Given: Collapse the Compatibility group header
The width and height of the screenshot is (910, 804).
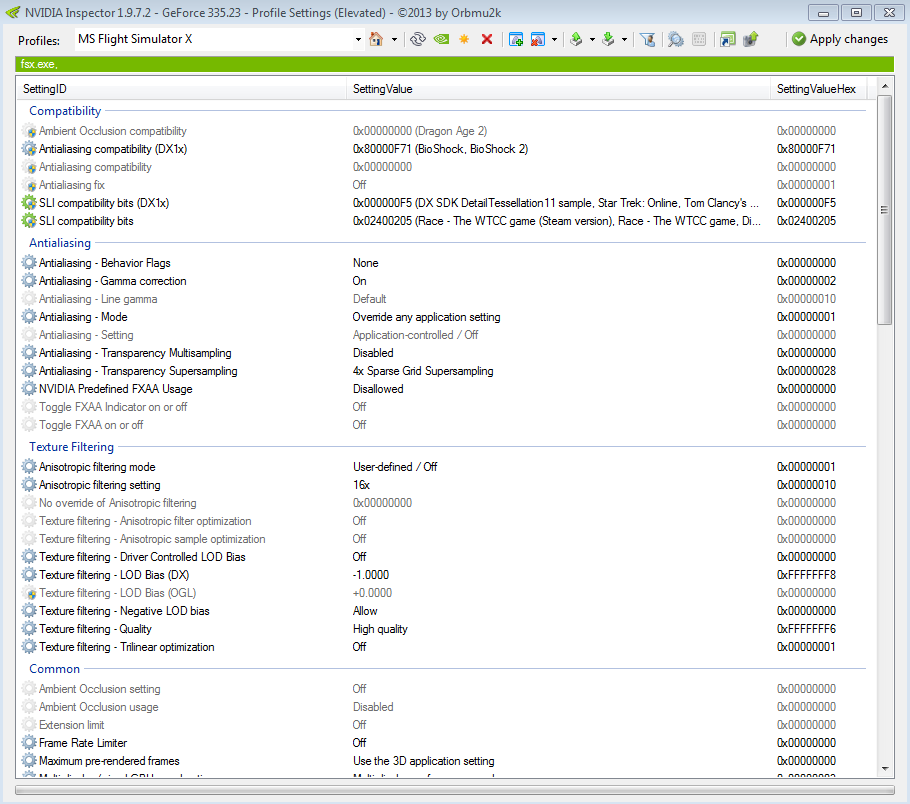Looking at the screenshot, I should pos(65,110).
